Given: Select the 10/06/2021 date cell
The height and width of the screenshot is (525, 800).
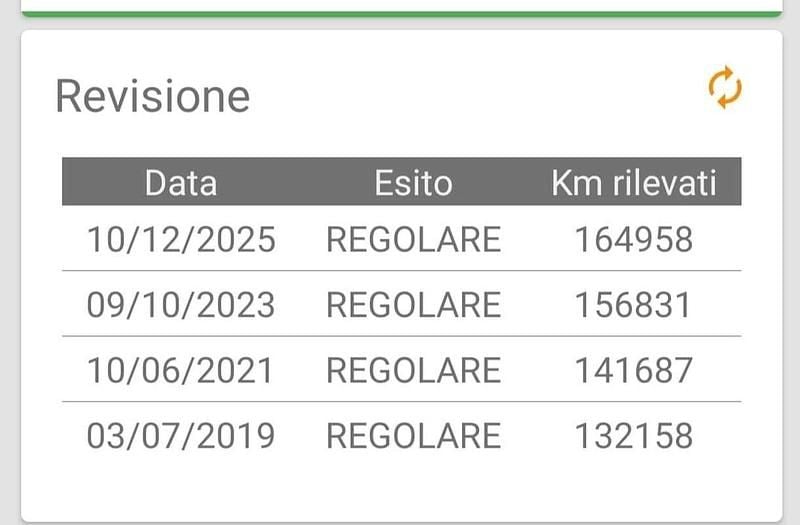Looking at the screenshot, I should (180, 371).
